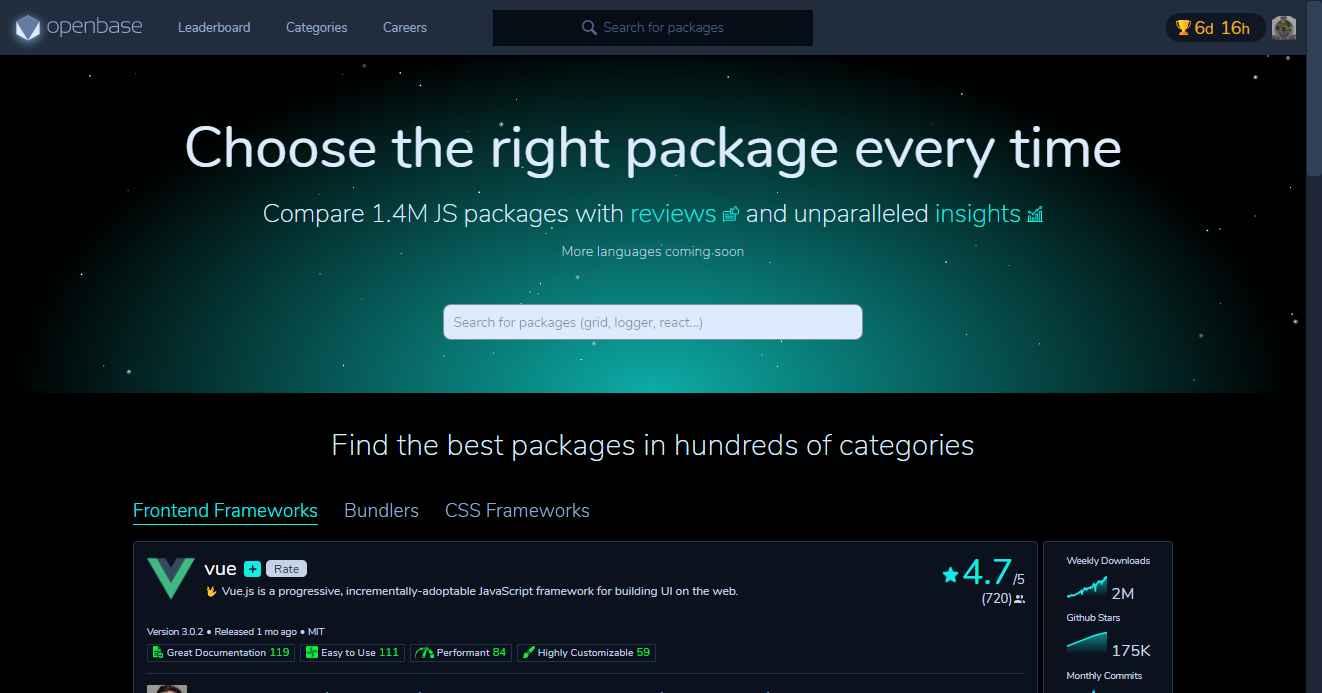Click the insights chart icon
Viewport: 1322px width, 693px height.
click(x=1035, y=214)
